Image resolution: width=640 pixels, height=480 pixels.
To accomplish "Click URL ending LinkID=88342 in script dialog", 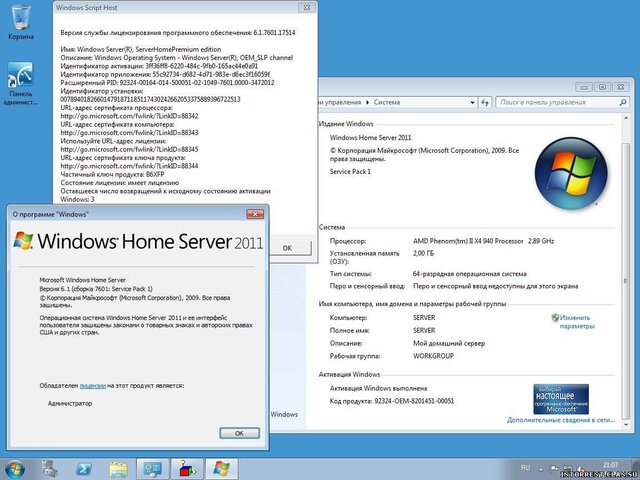I will [x=129, y=116].
